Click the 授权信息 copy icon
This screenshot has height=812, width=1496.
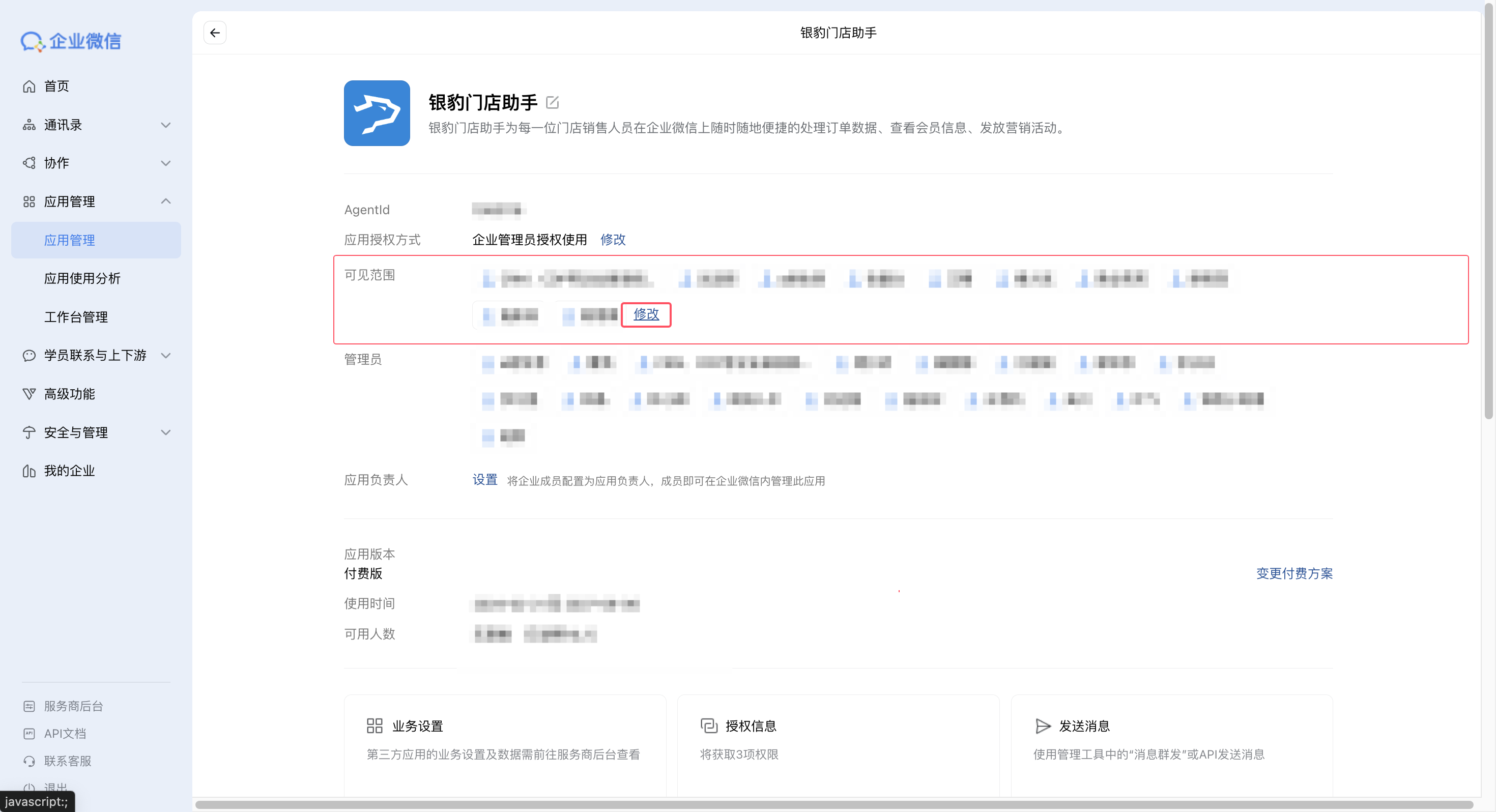click(708, 726)
